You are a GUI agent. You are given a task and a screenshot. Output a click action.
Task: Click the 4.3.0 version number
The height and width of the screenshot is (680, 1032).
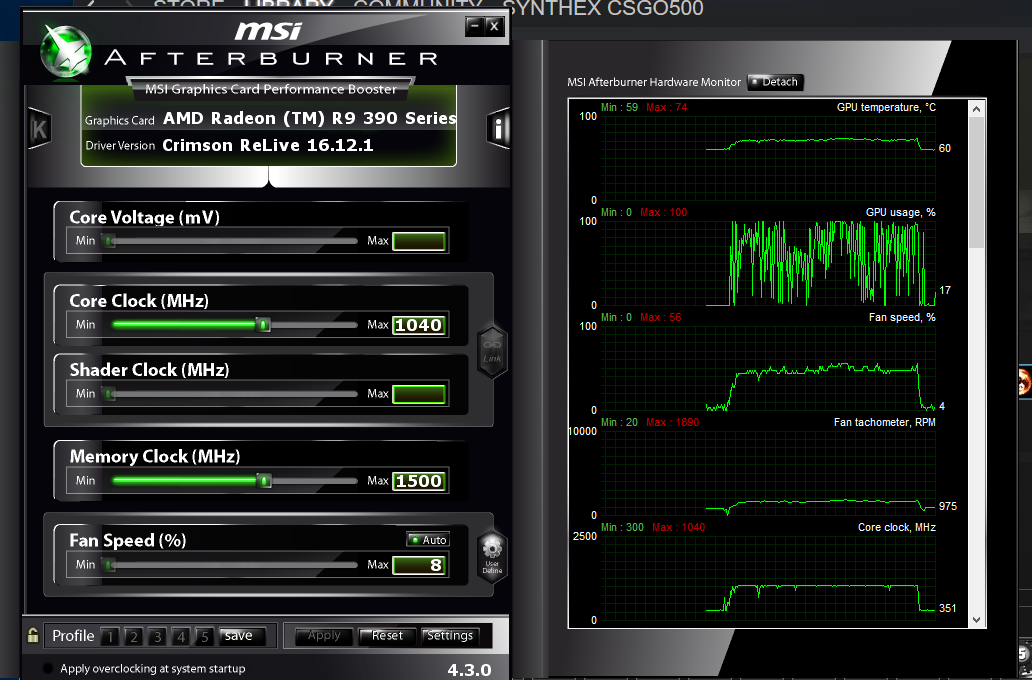pos(469,670)
